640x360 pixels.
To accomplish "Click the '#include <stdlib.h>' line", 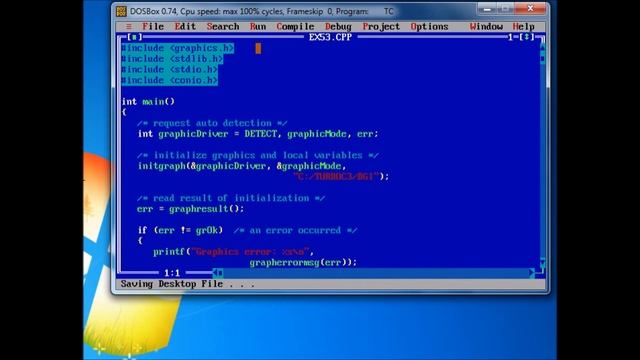I will tap(172, 59).
